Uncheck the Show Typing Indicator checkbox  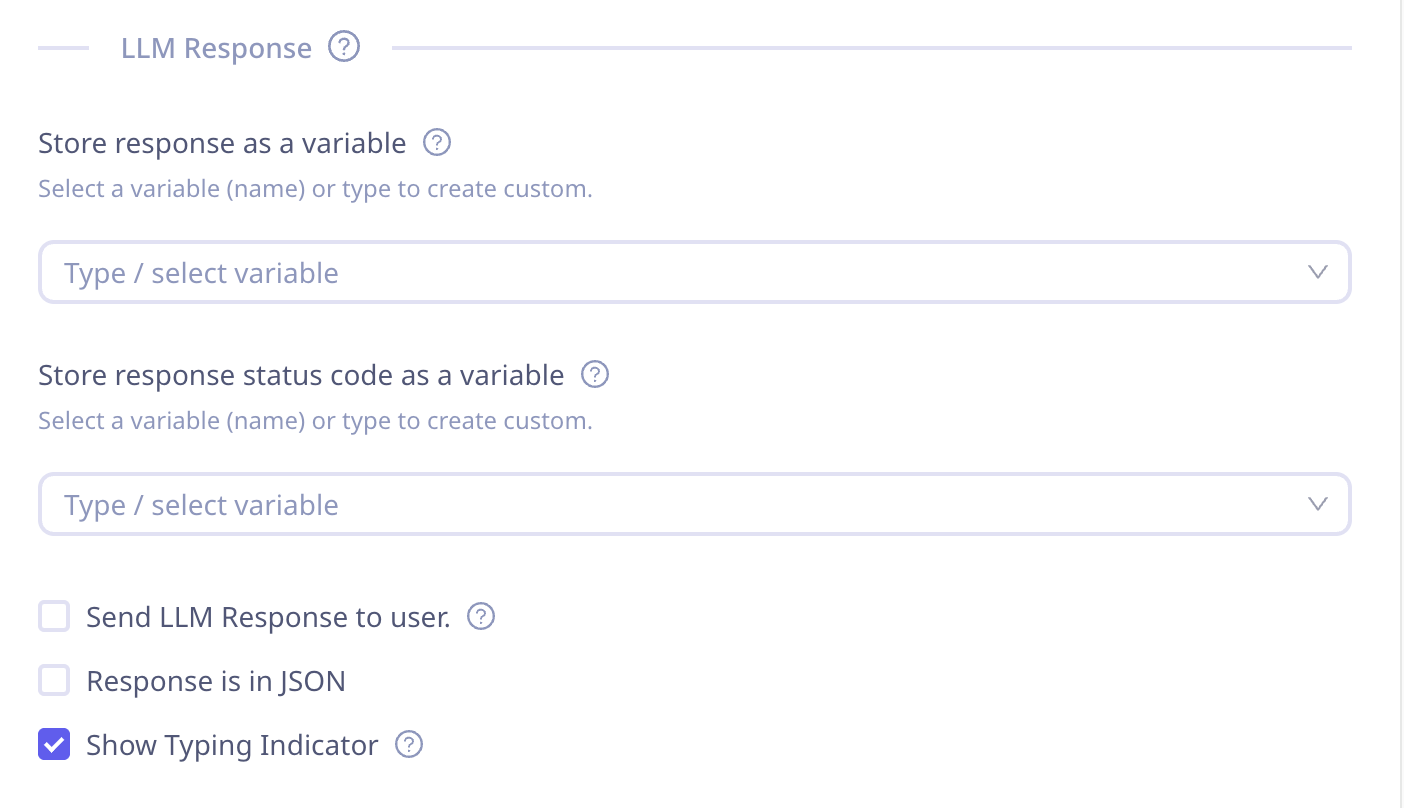(x=54, y=745)
